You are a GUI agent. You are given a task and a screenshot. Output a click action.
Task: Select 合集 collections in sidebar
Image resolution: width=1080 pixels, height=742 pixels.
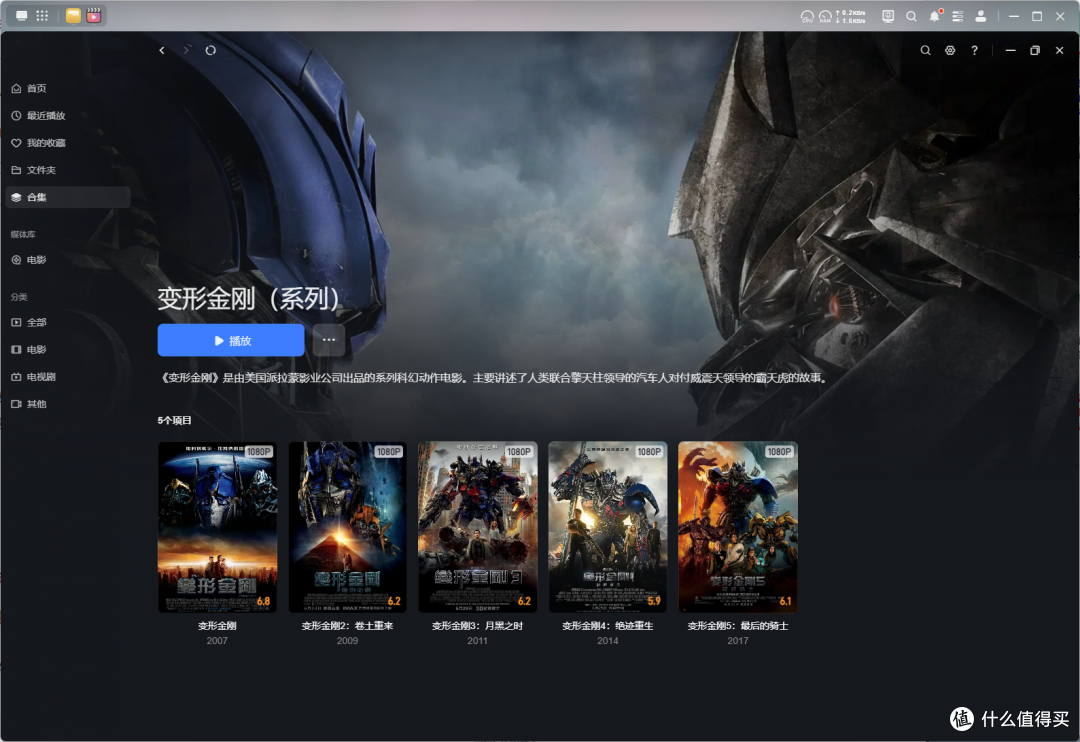click(x=68, y=197)
